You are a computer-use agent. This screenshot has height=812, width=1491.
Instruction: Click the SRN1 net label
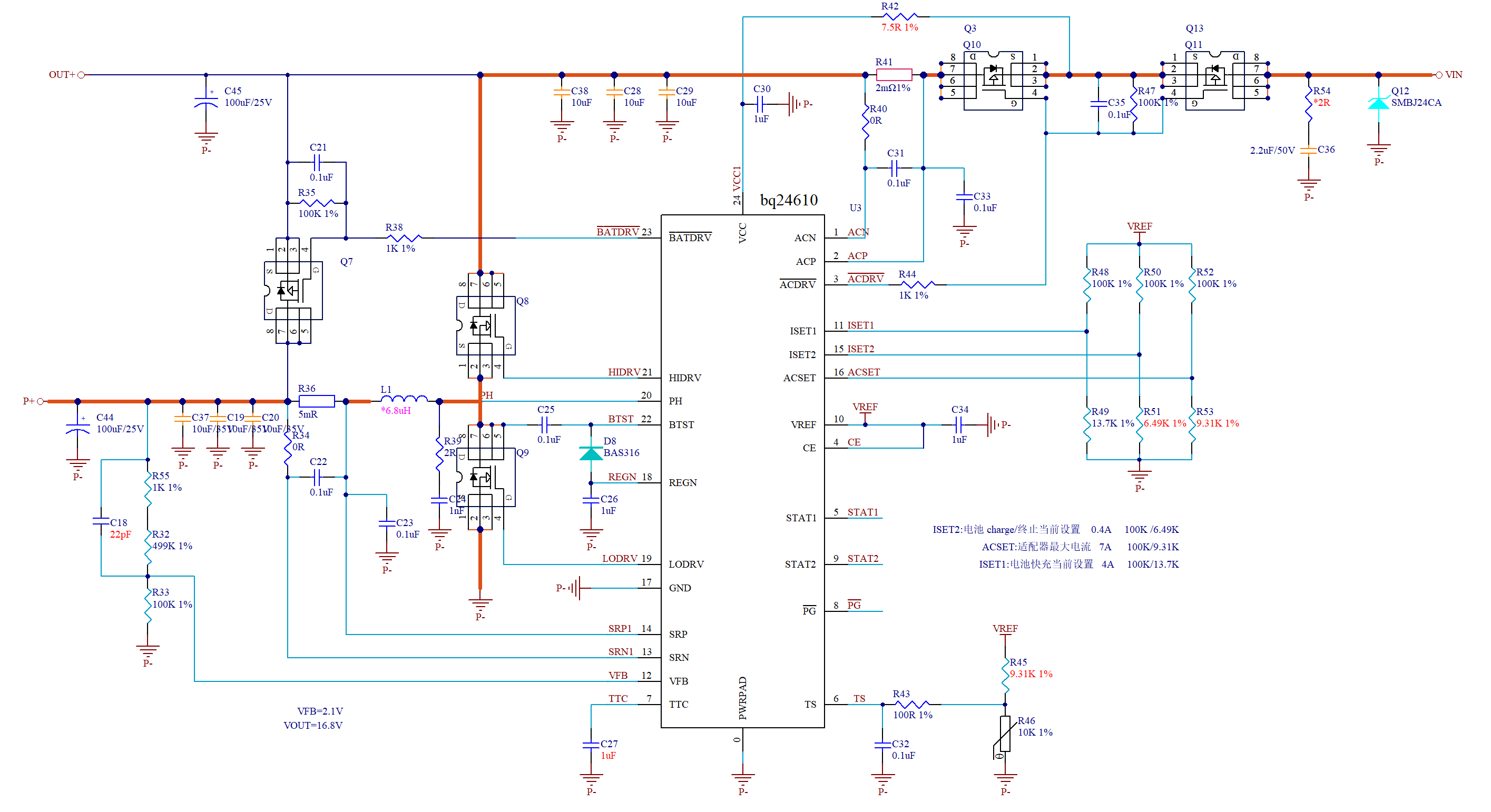[x=621, y=652]
